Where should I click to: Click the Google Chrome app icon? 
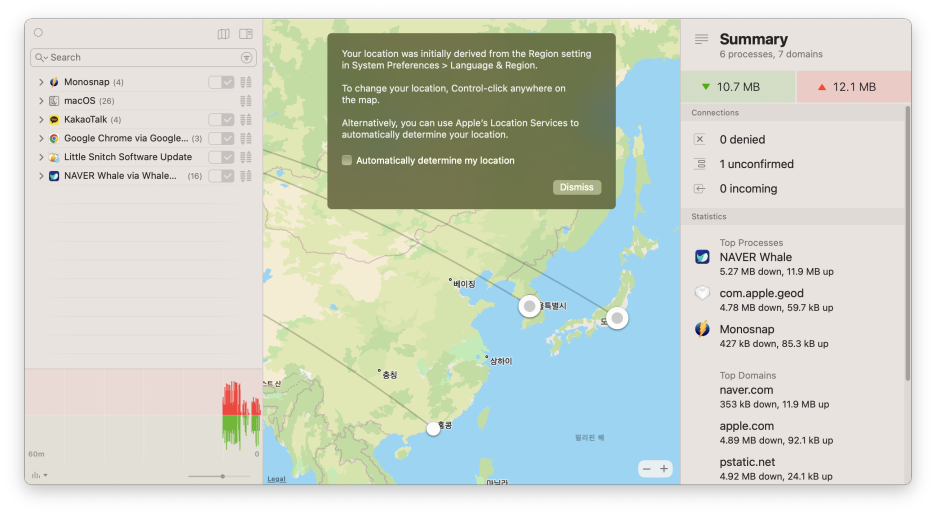54,138
